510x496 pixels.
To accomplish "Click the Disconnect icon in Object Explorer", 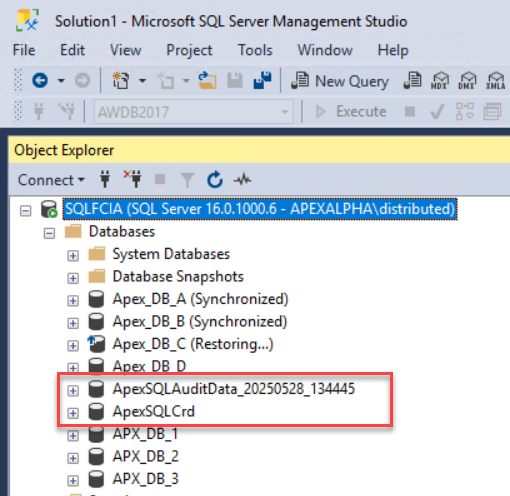I will coord(133,179).
